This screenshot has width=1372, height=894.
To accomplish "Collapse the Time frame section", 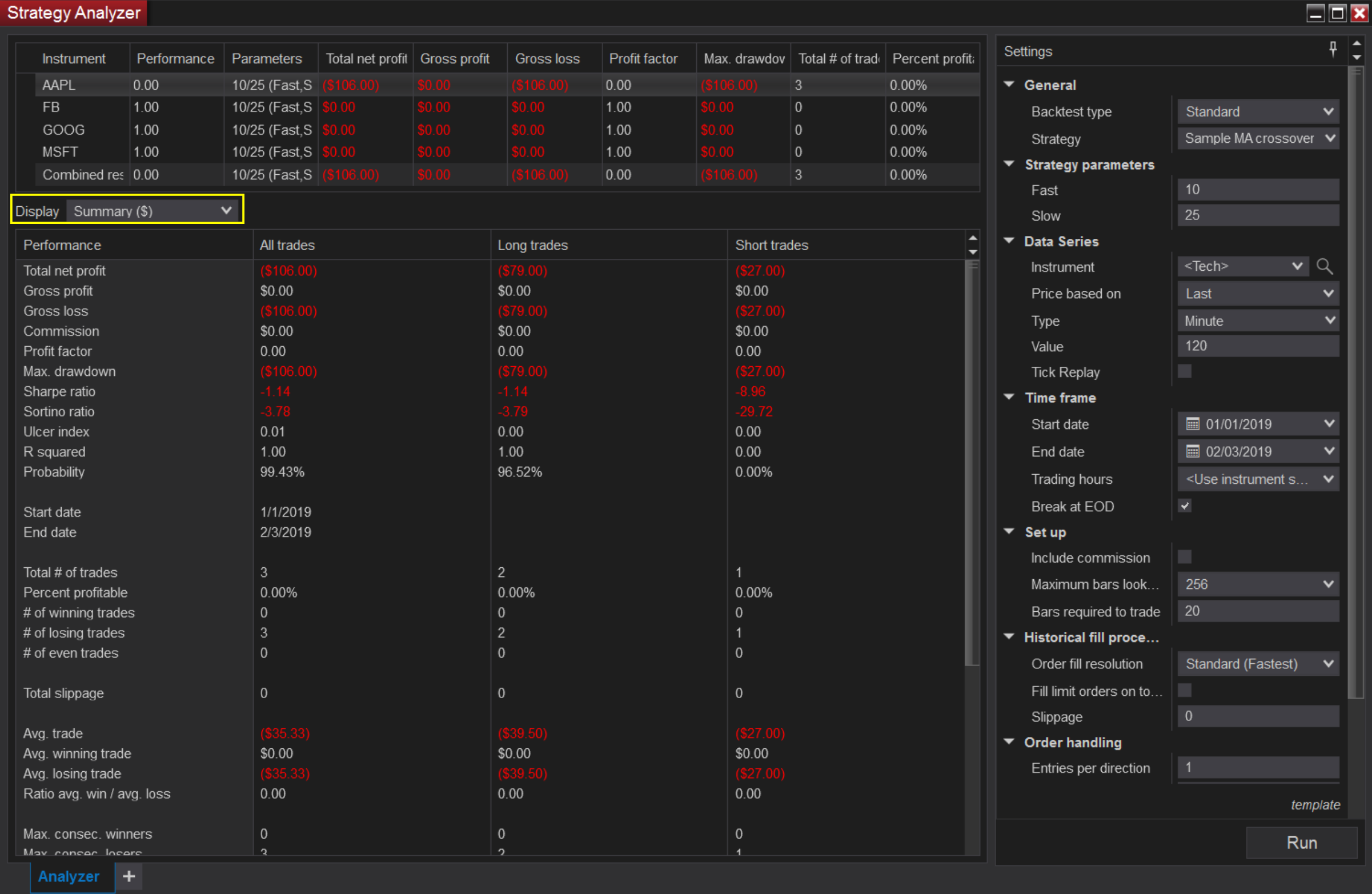I will click(x=1009, y=397).
